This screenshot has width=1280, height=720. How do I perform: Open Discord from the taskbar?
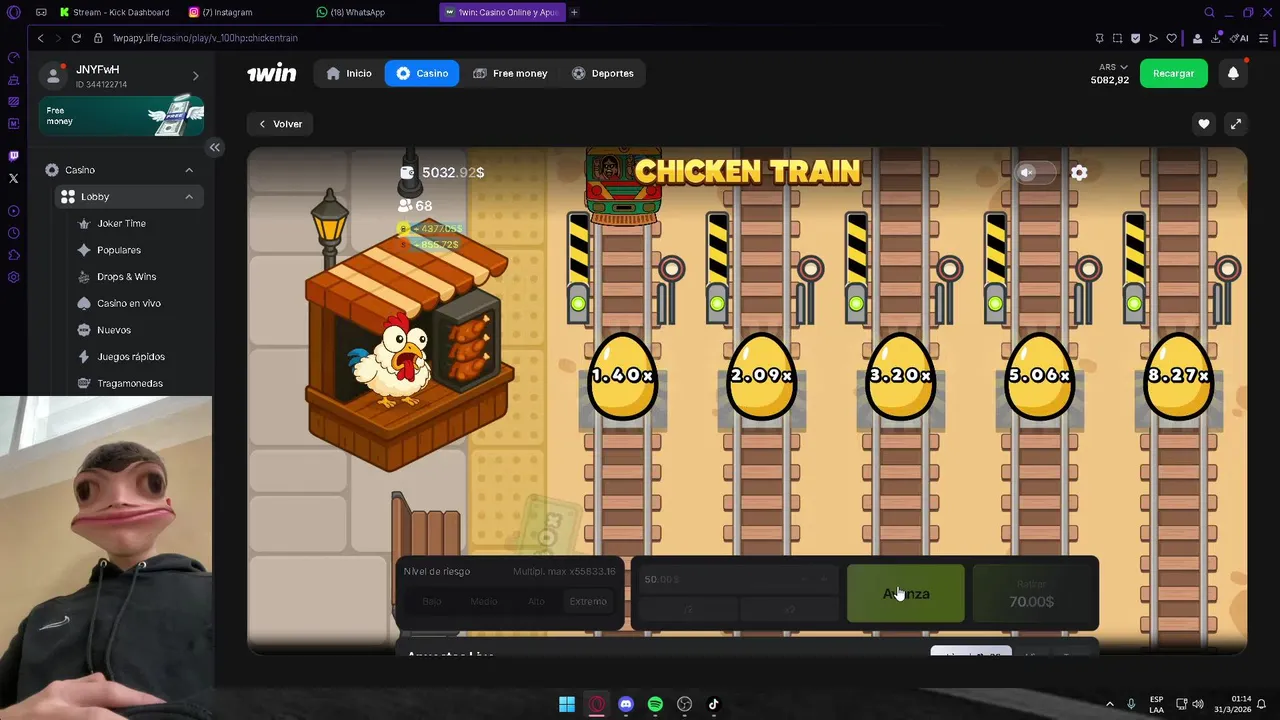(x=626, y=704)
